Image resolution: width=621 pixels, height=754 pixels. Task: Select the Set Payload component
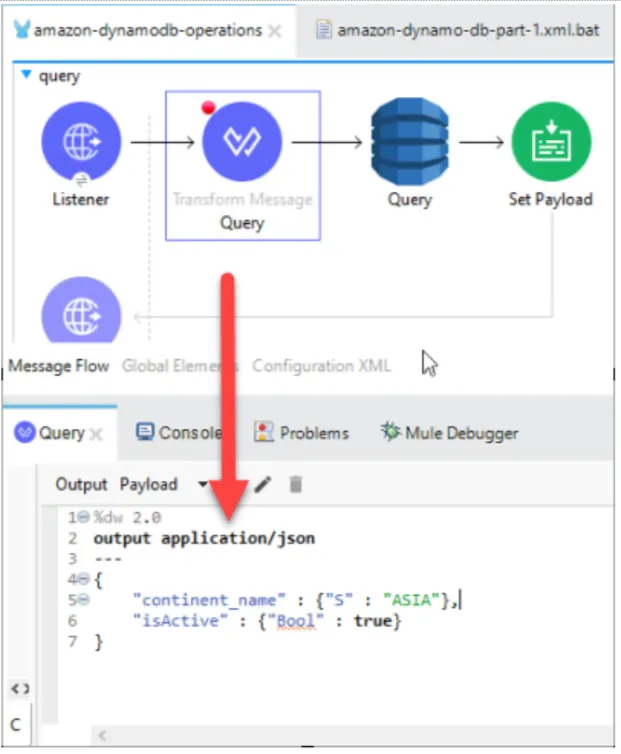pos(551,141)
